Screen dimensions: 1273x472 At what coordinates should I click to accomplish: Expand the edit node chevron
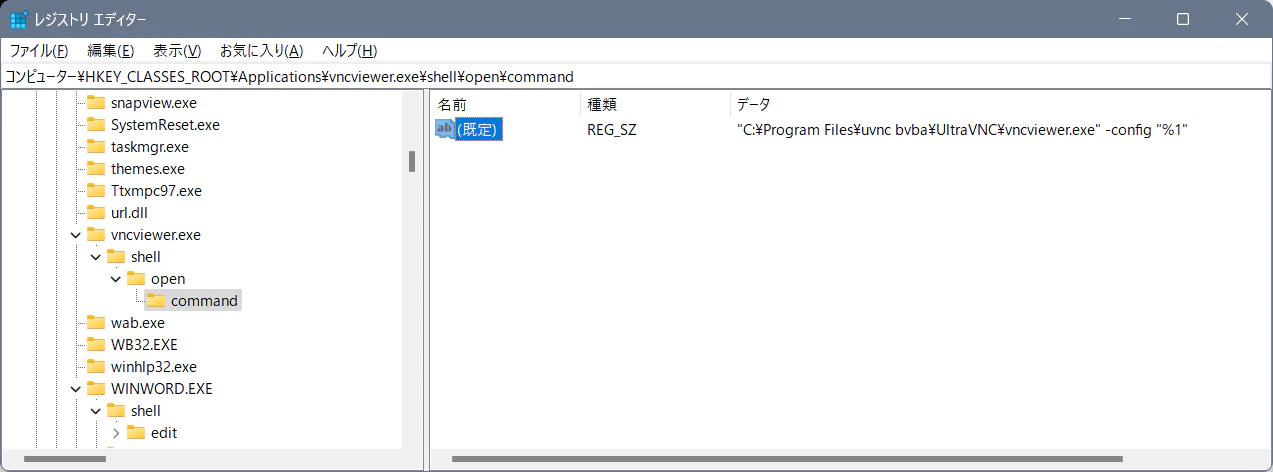pyautogui.click(x=116, y=433)
